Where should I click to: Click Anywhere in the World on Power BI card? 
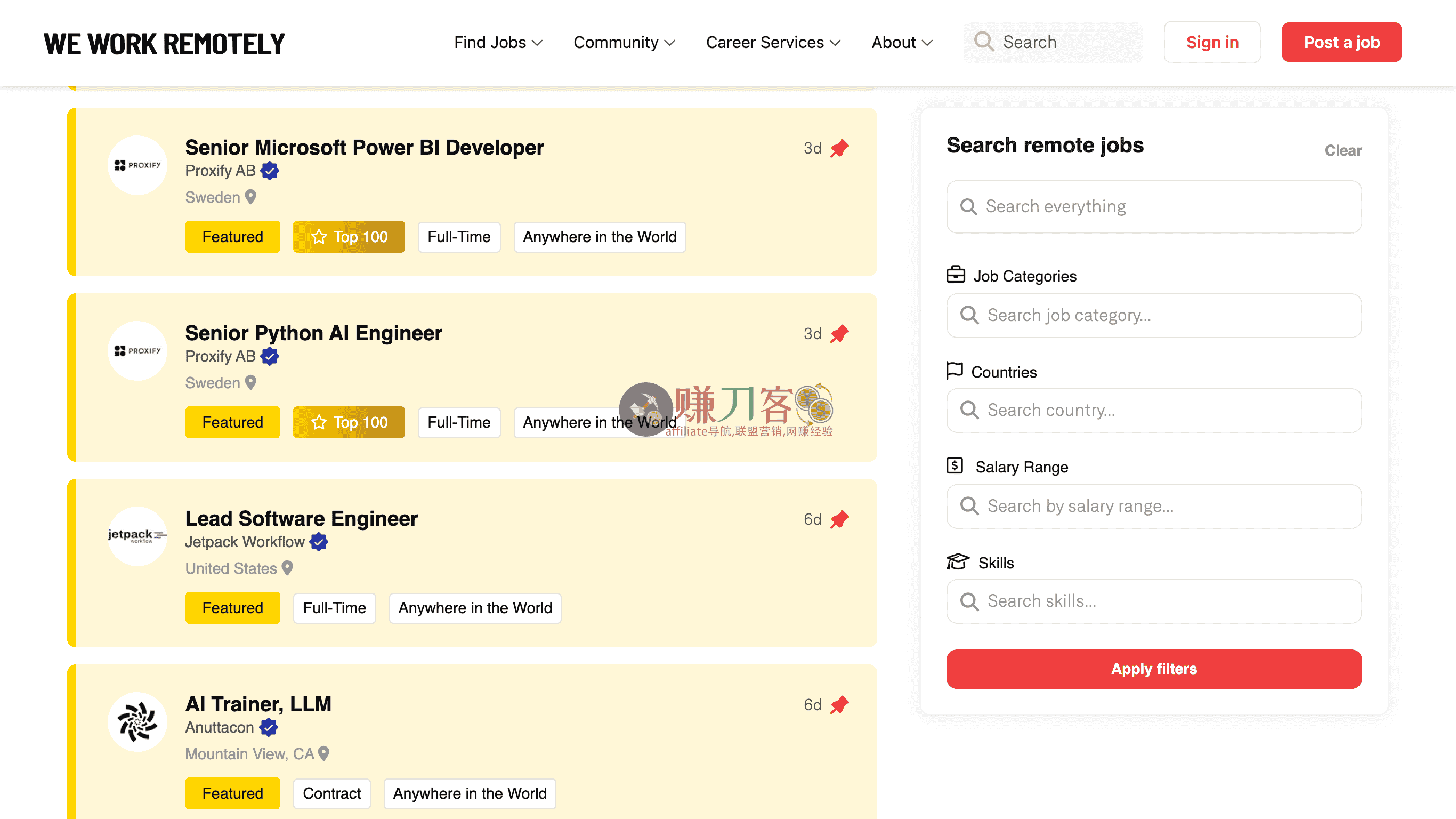599,237
